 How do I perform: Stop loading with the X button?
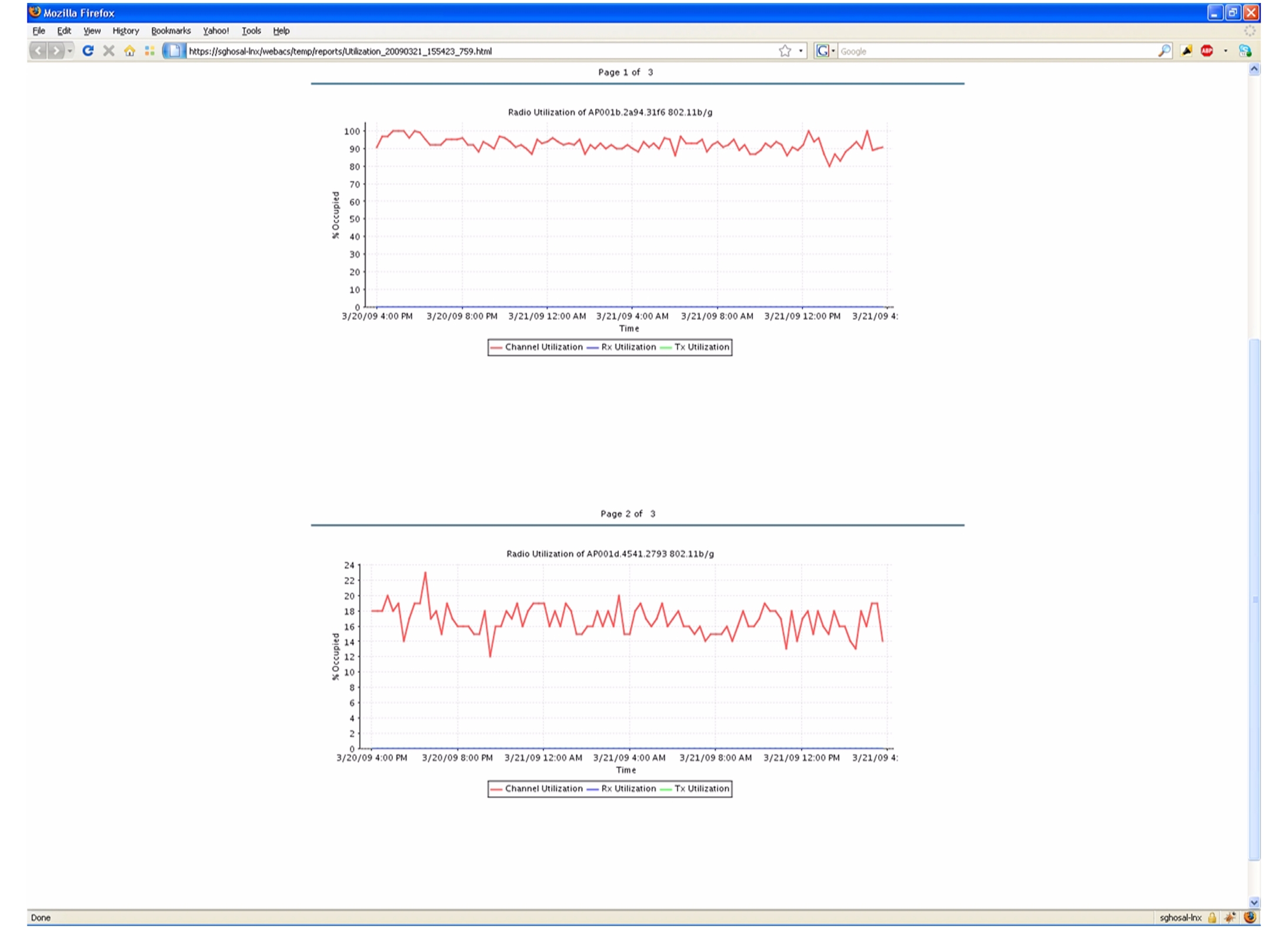(x=109, y=51)
